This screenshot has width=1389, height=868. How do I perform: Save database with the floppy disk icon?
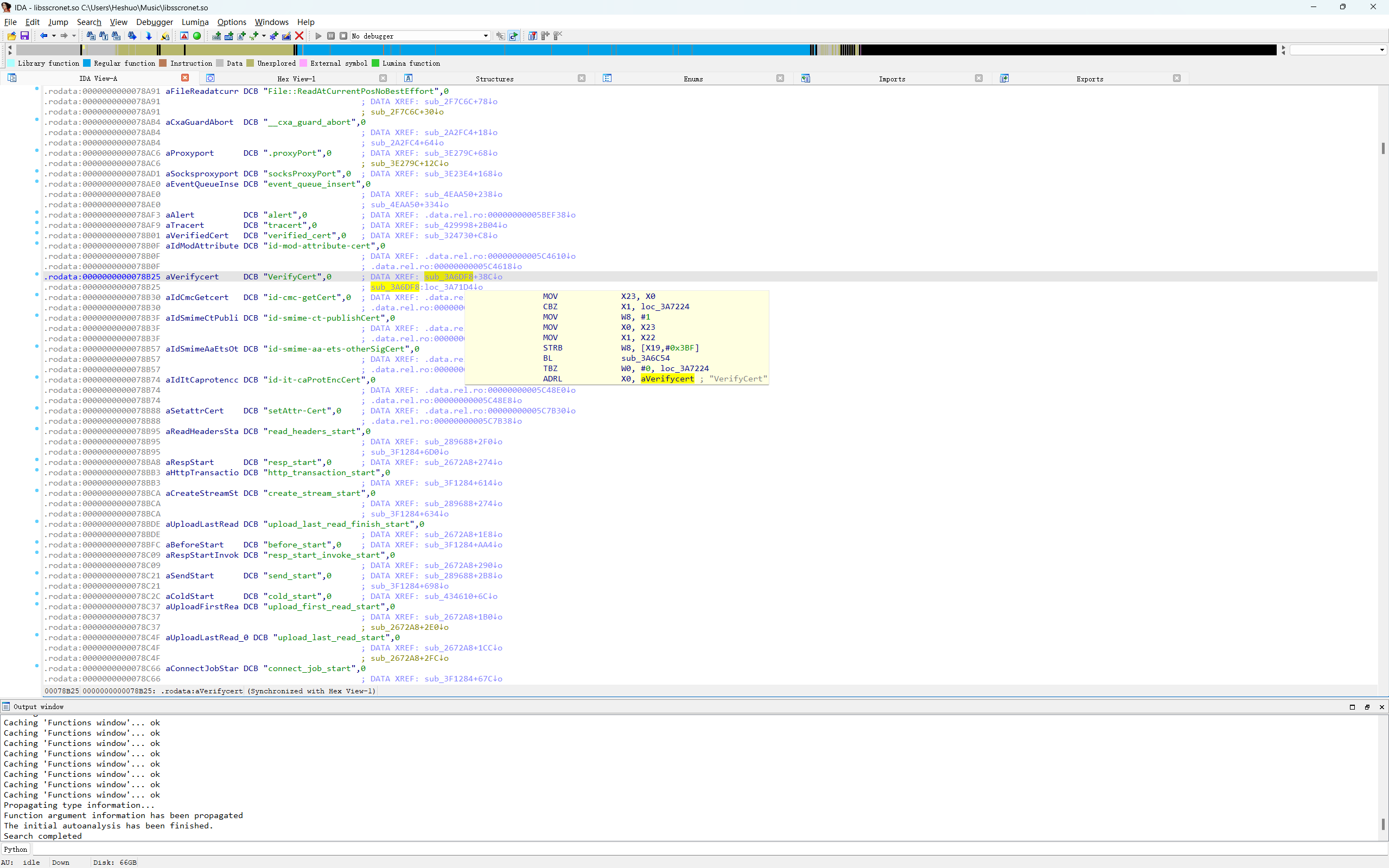coord(24,36)
